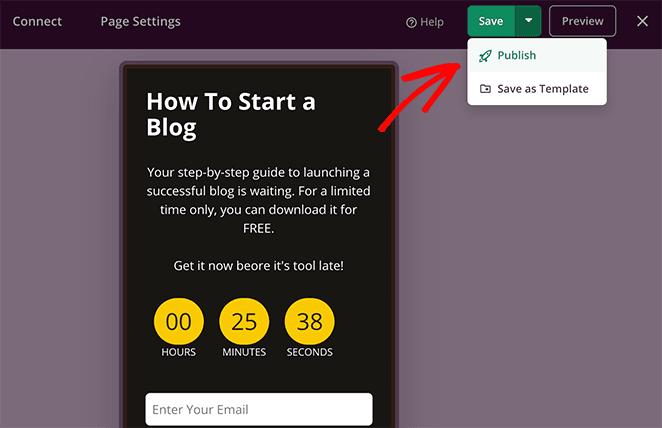Toggle the Save dropdown arrow
This screenshot has width=662, height=428.
pos(528,21)
